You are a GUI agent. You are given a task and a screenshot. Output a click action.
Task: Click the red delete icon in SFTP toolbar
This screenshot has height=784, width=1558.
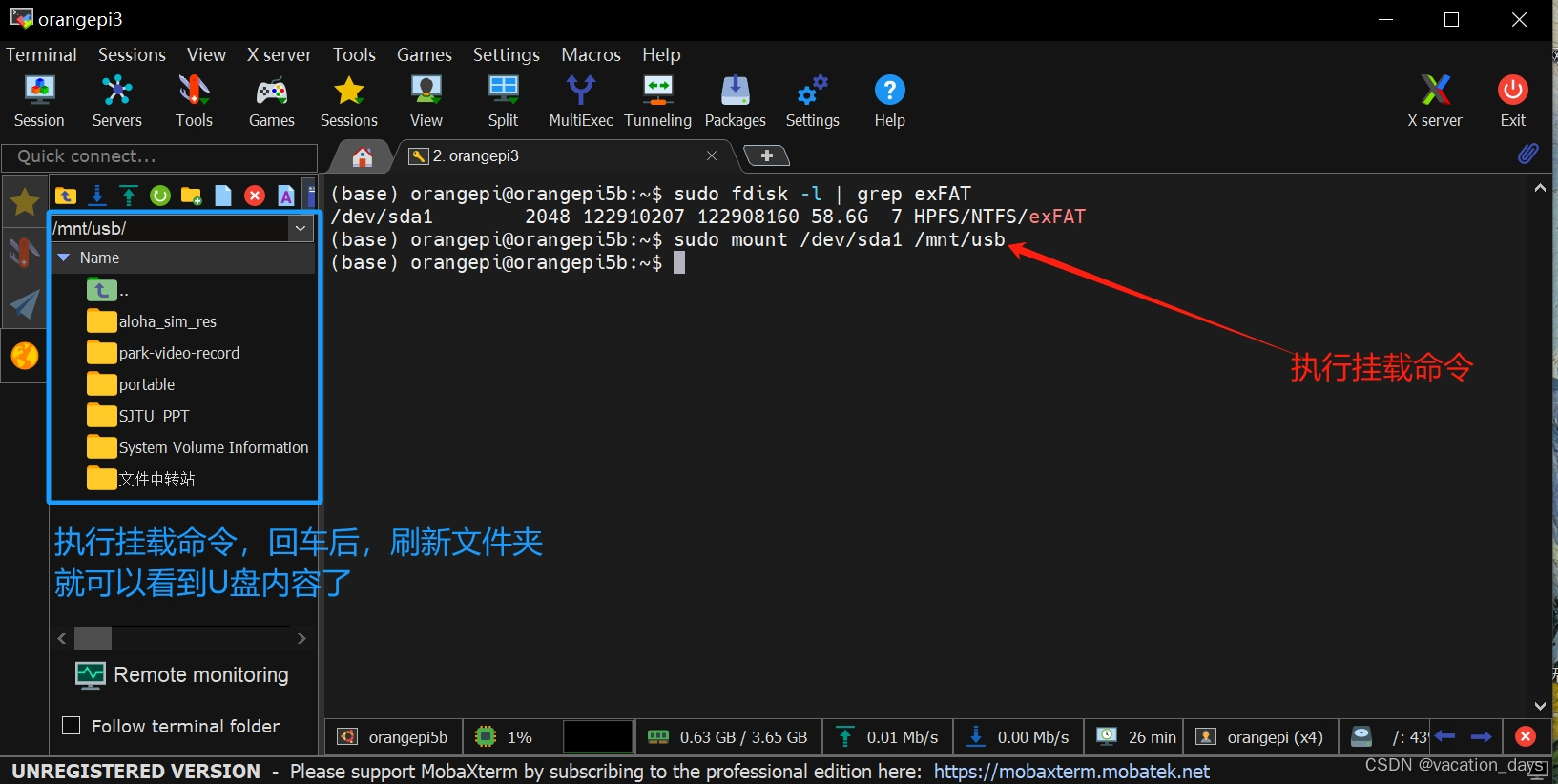point(255,196)
